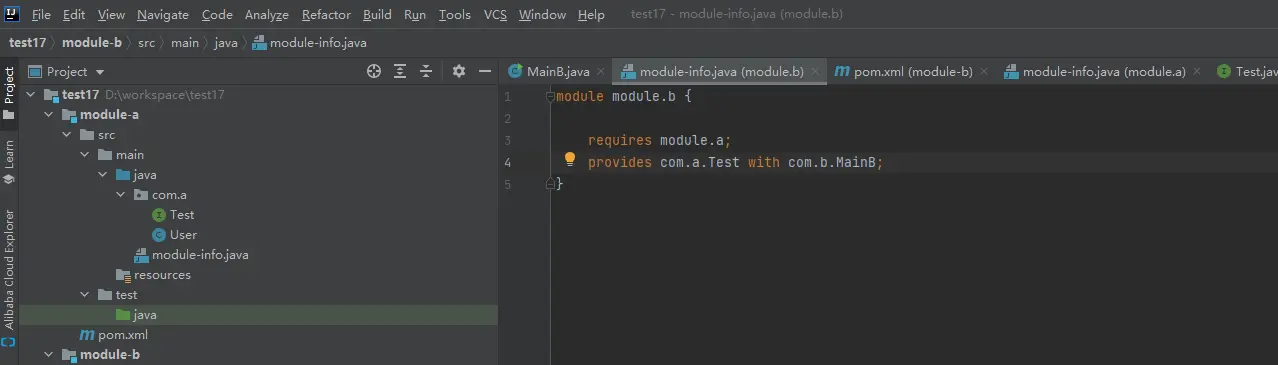
Task: Click the yellow lightbulb intention icon
Action: click(570, 160)
